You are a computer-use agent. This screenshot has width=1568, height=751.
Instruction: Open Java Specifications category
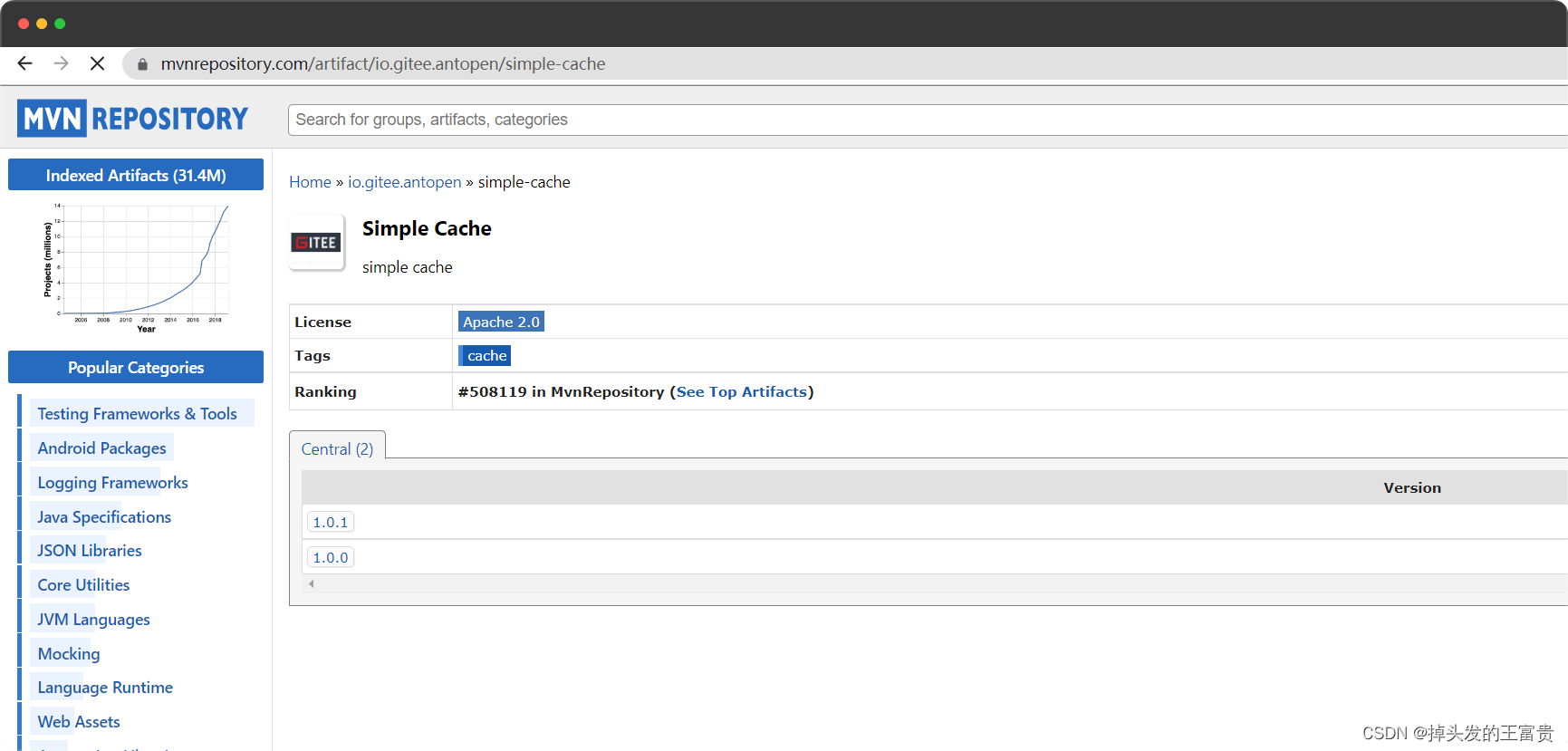(x=104, y=517)
